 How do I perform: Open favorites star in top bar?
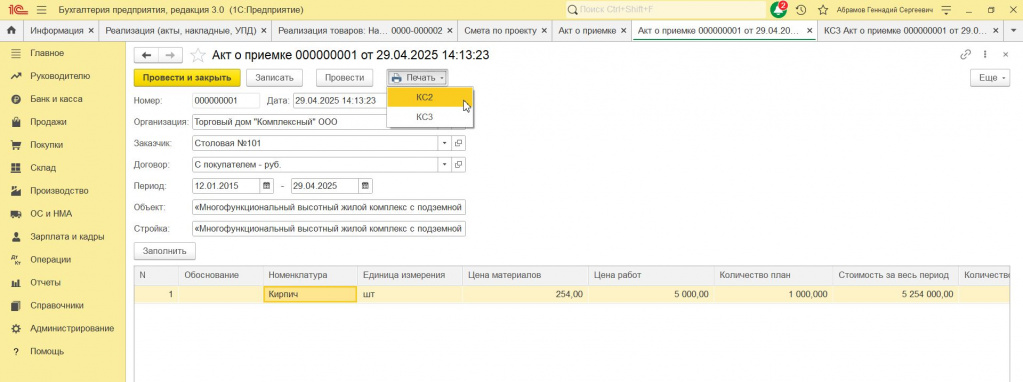pyautogui.click(x=823, y=10)
